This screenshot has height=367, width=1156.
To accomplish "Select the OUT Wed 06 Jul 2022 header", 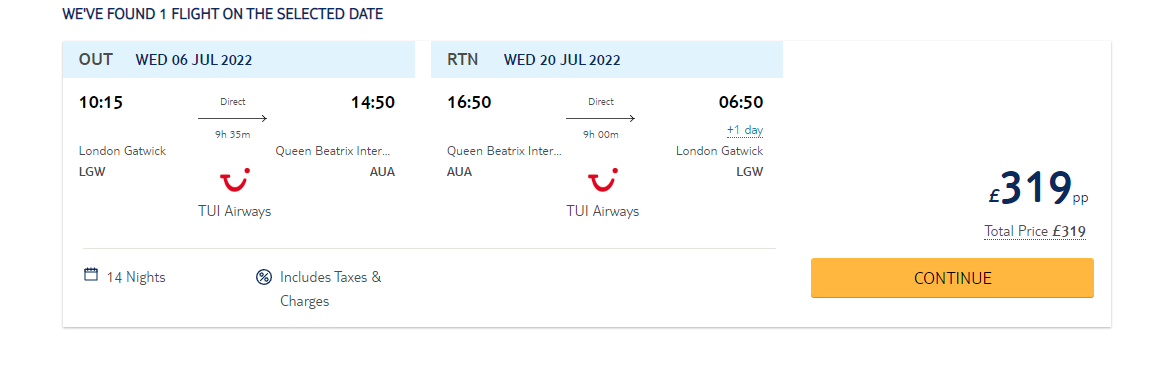I will [x=238, y=60].
